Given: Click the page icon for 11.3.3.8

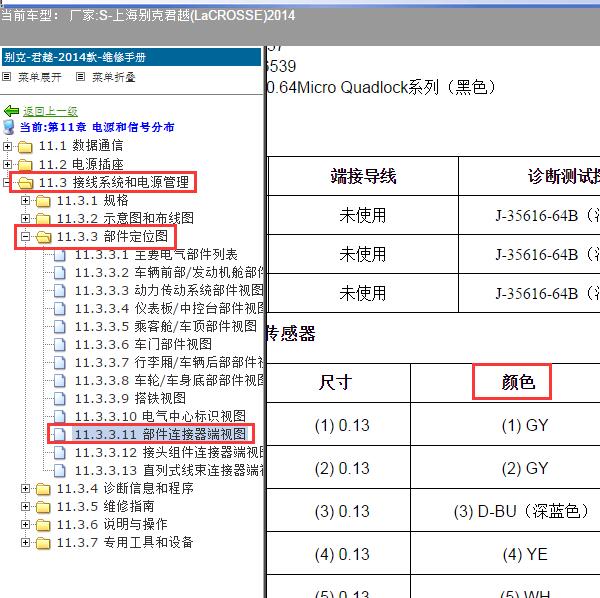Looking at the screenshot, I should (x=60, y=381).
